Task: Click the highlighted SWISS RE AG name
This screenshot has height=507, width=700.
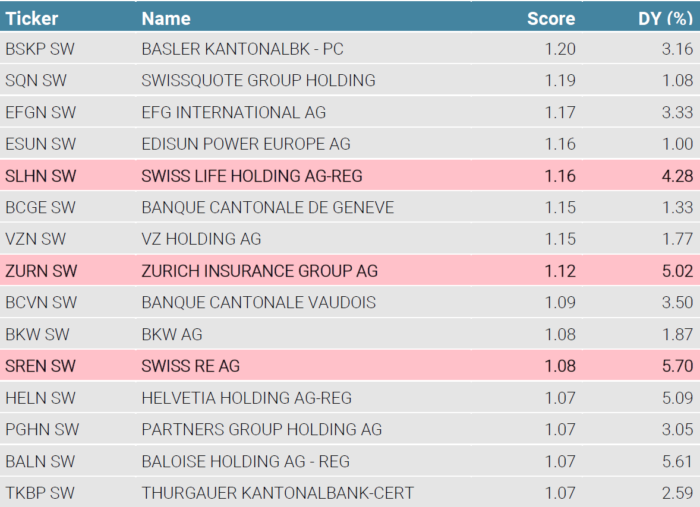Action: point(191,366)
